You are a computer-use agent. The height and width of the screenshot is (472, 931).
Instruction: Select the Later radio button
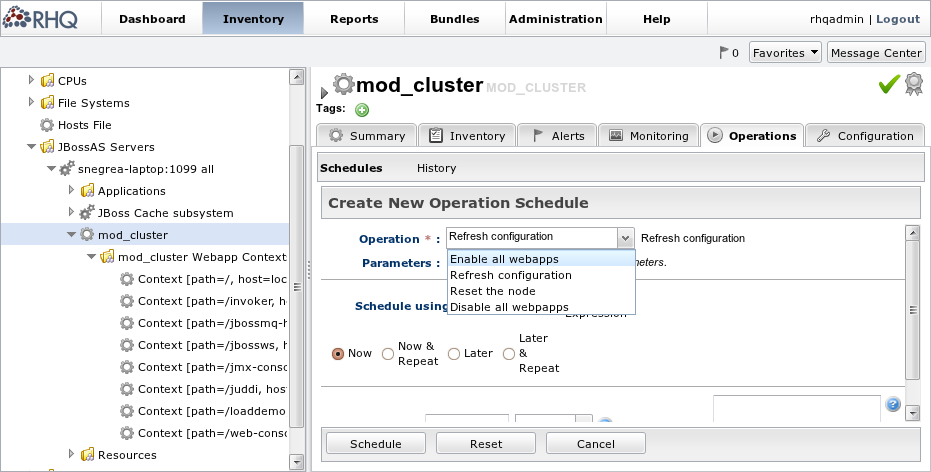[454, 354]
